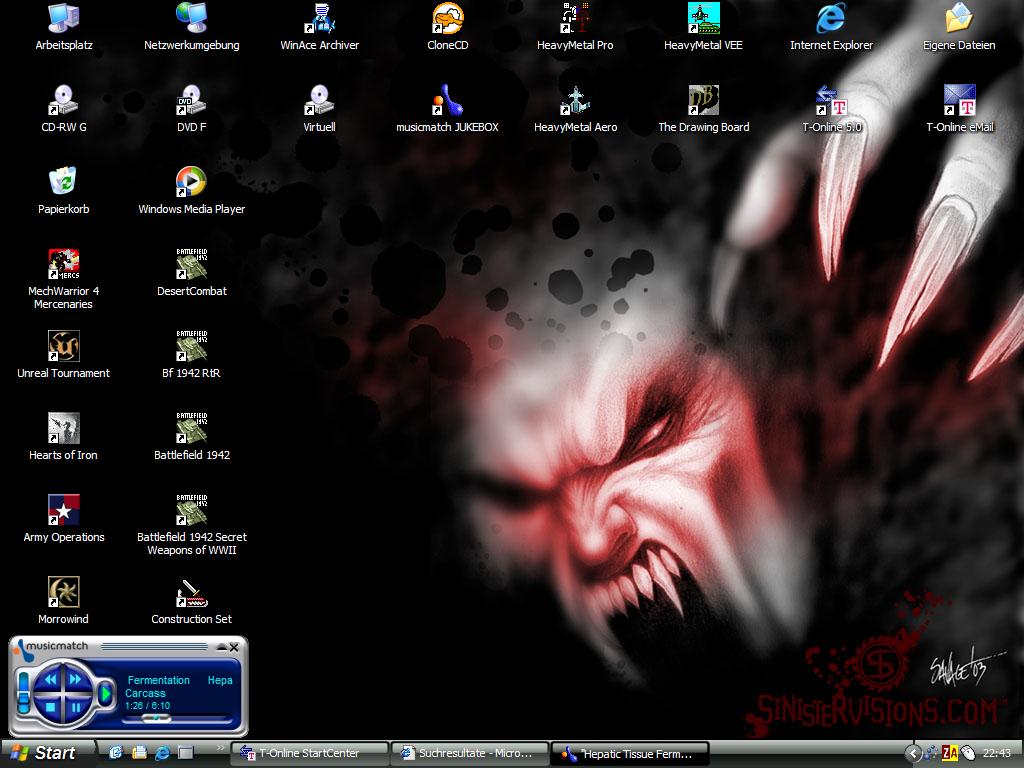Viewport: 1024px width, 768px height.
Task: Click the printer-style Quick Launch icon
Action: pos(139,753)
